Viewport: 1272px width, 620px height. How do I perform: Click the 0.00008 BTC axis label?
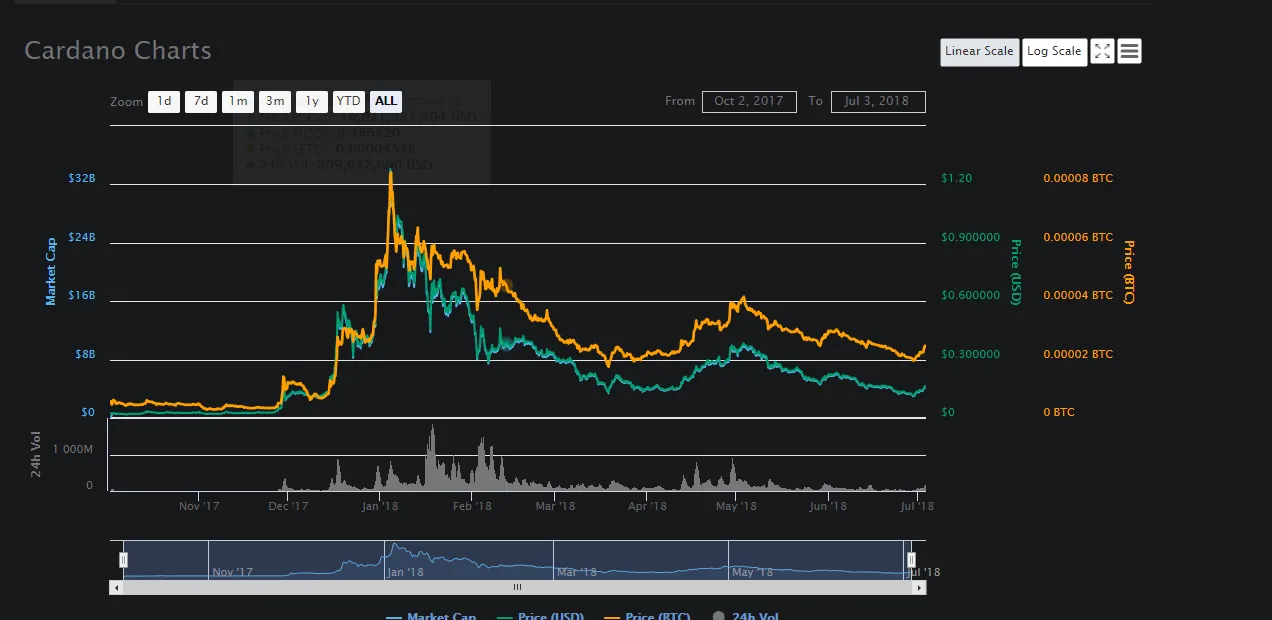[1078, 178]
